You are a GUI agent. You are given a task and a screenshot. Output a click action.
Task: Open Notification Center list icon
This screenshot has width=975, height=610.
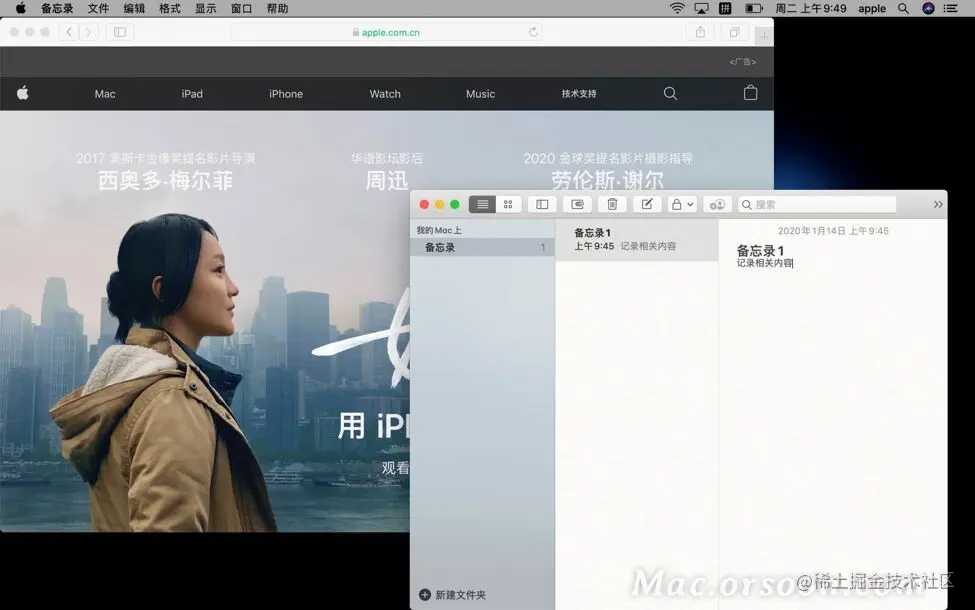[x=951, y=8]
